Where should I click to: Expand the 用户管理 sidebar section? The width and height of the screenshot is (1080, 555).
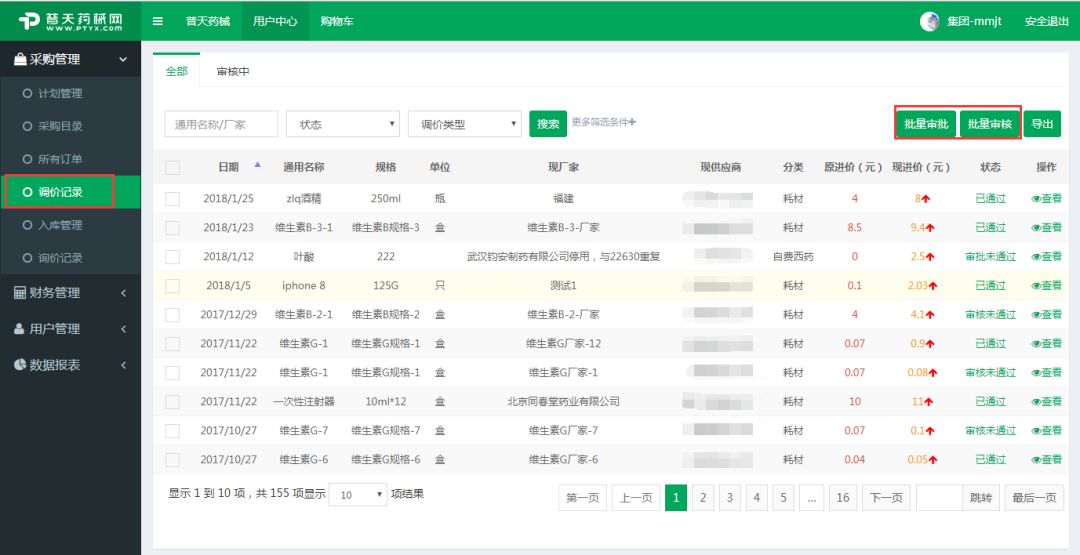pyautogui.click(x=70, y=328)
